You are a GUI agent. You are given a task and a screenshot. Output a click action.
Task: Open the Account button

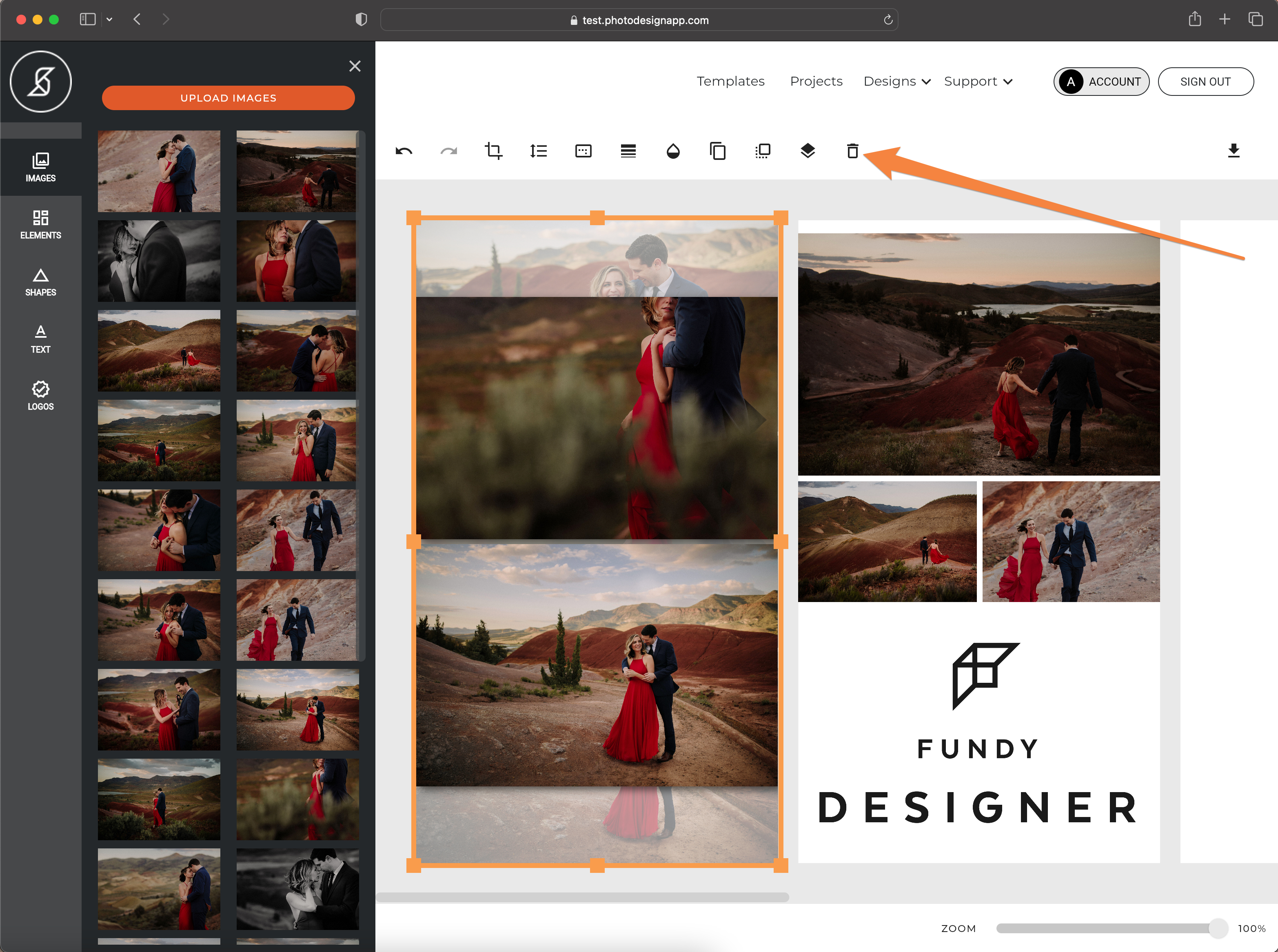(1101, 81)
